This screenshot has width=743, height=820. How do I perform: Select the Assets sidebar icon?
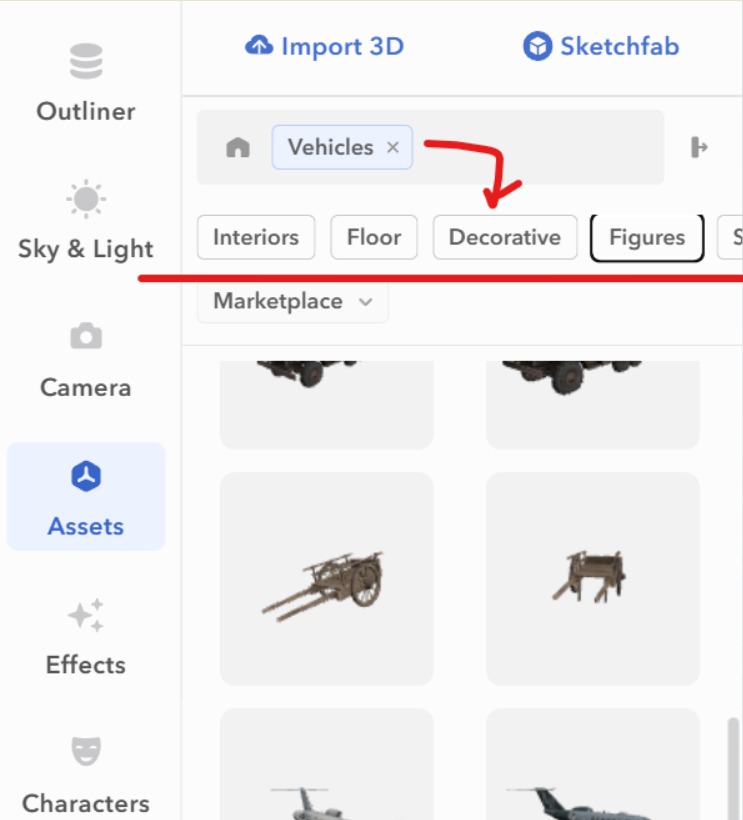click(86, 496)
